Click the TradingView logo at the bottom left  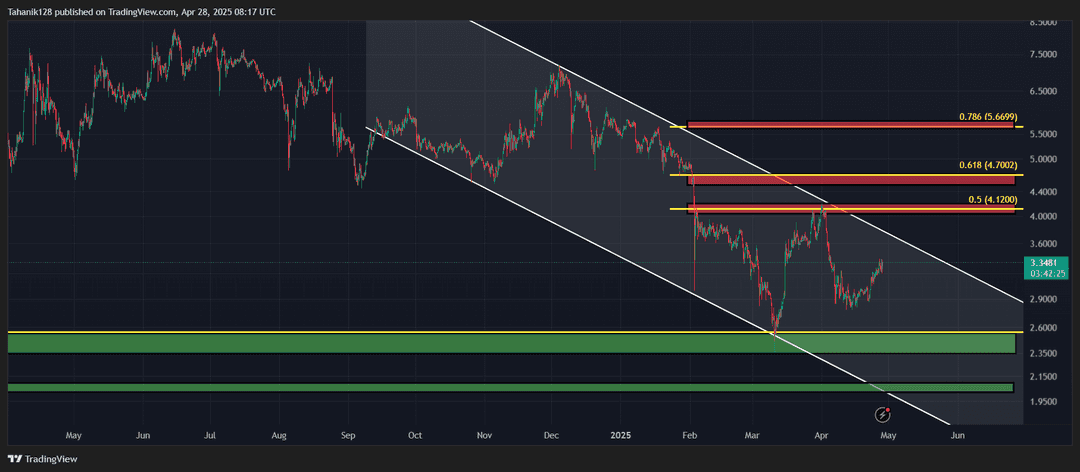(43, 459)
